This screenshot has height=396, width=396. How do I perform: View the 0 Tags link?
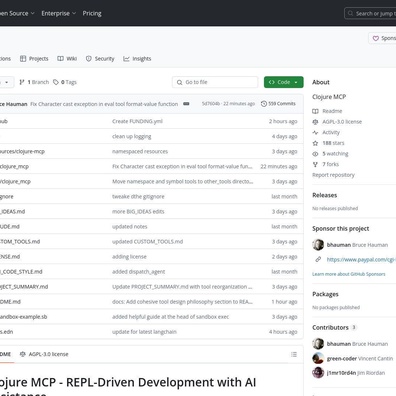click(65, 82)
